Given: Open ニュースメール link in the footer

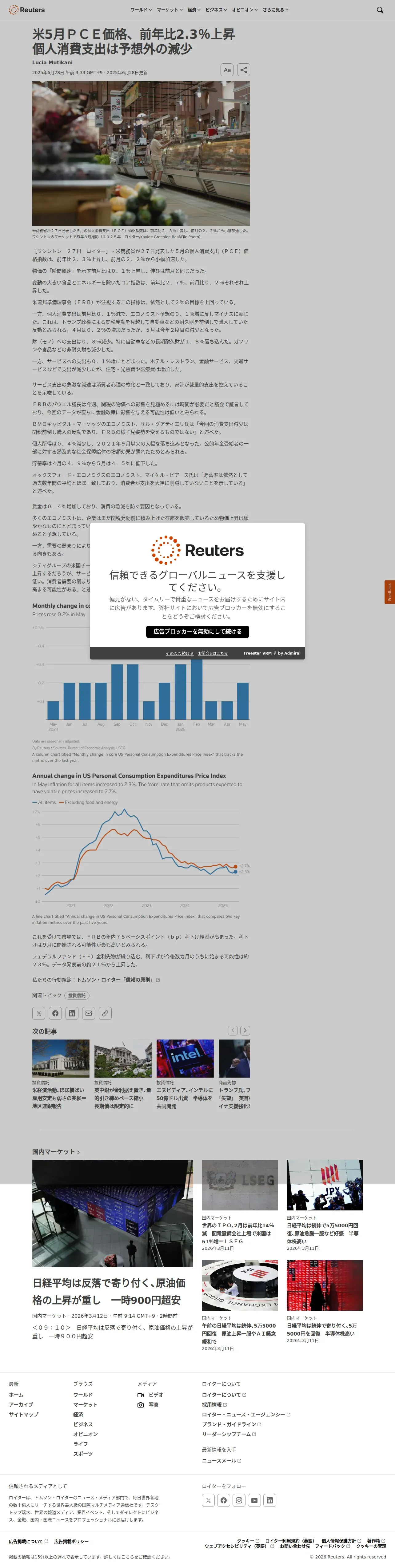Looking at the screenshot, I should click(221, 1460).
